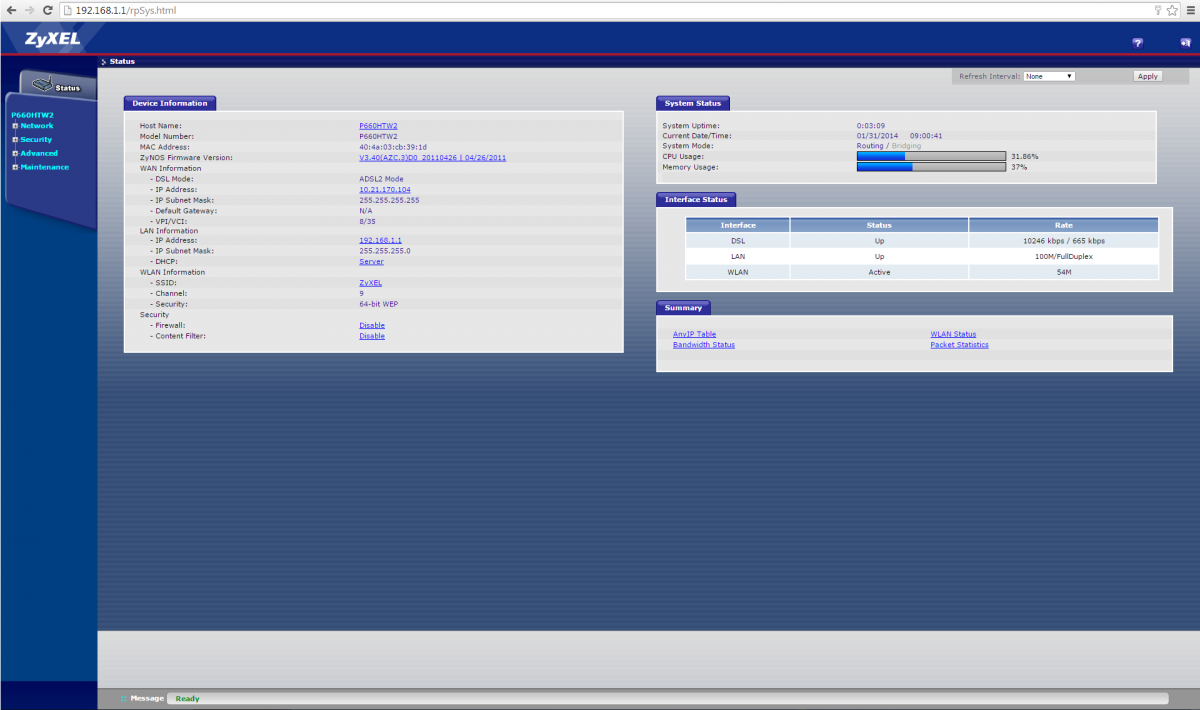Click the help question mark icon

pyautogui.click(x=1137, y=42)
